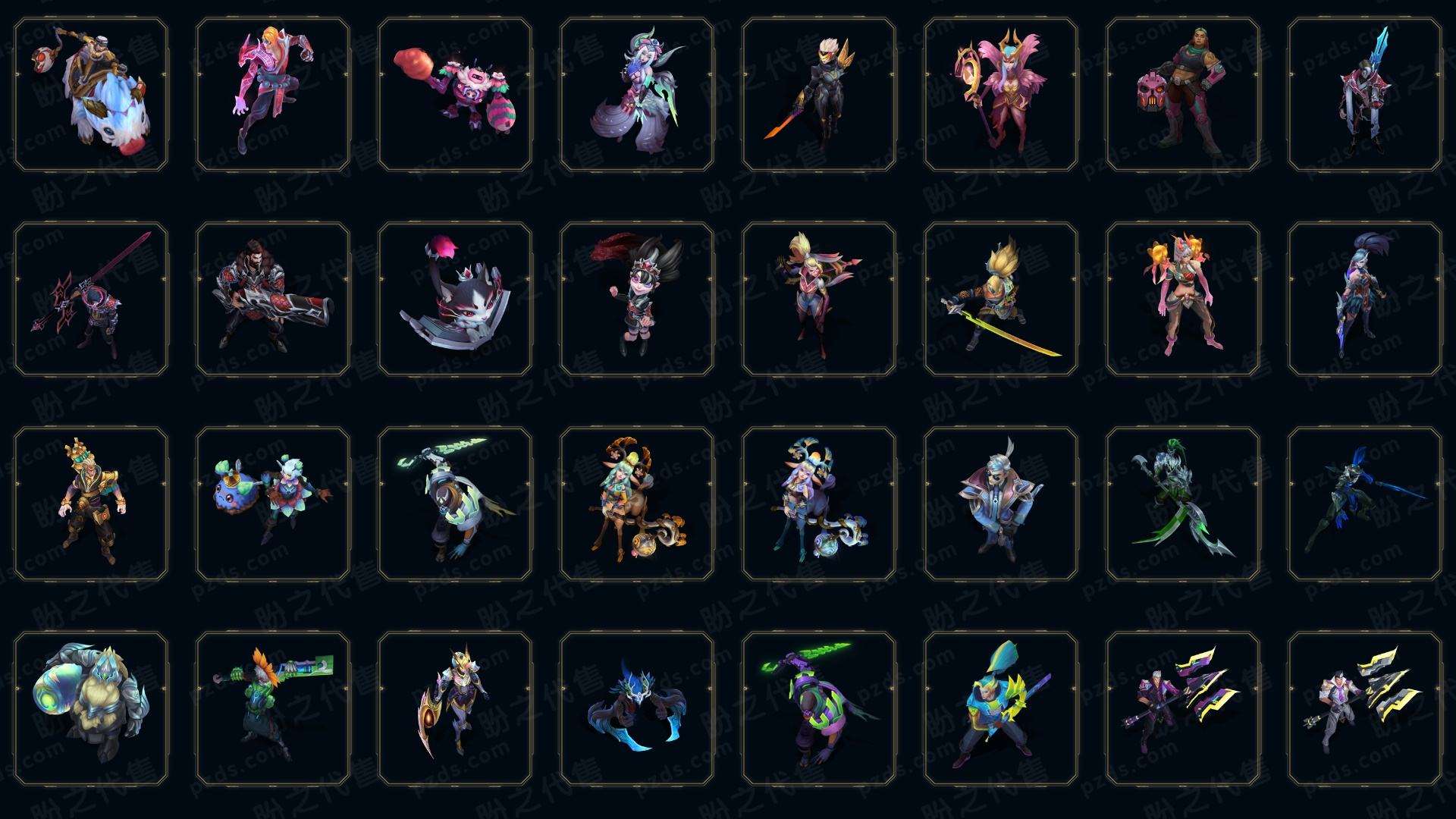Choose the dark armored skin with orange sword
Screen dimensions: 1456x819
click(x=819, y=95)
